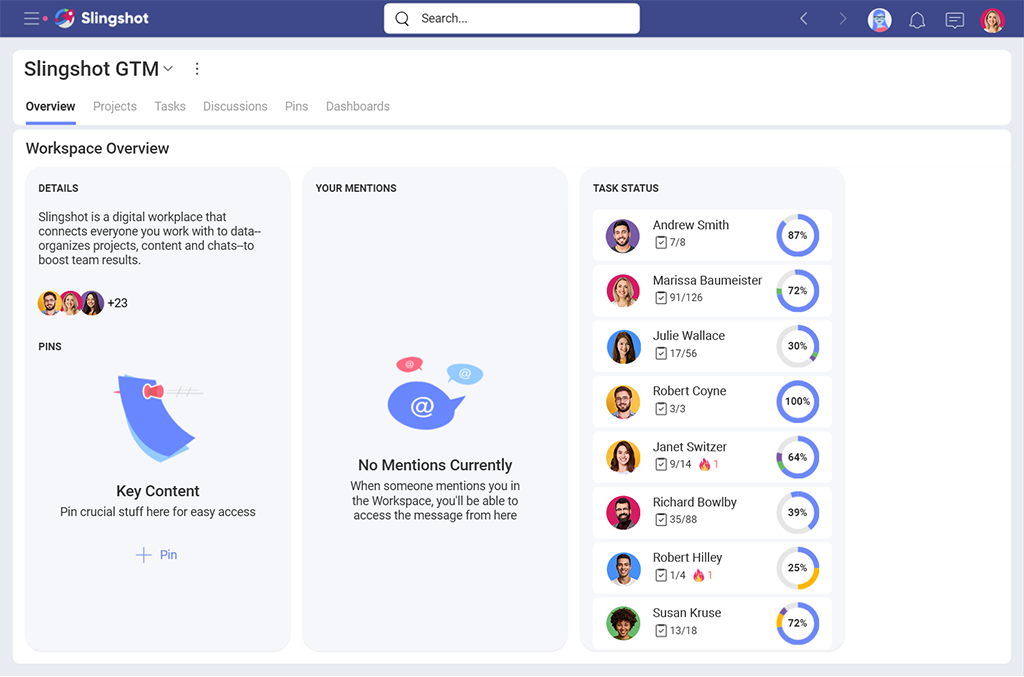The width and height of the screenshot is (1024, 677).
Task: Go forward with the right arrow
Action: click(842, 19)
